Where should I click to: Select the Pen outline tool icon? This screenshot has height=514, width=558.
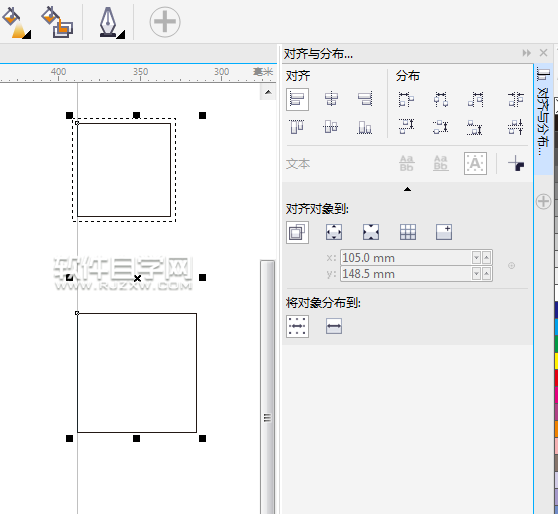click(x=111, y=23)
